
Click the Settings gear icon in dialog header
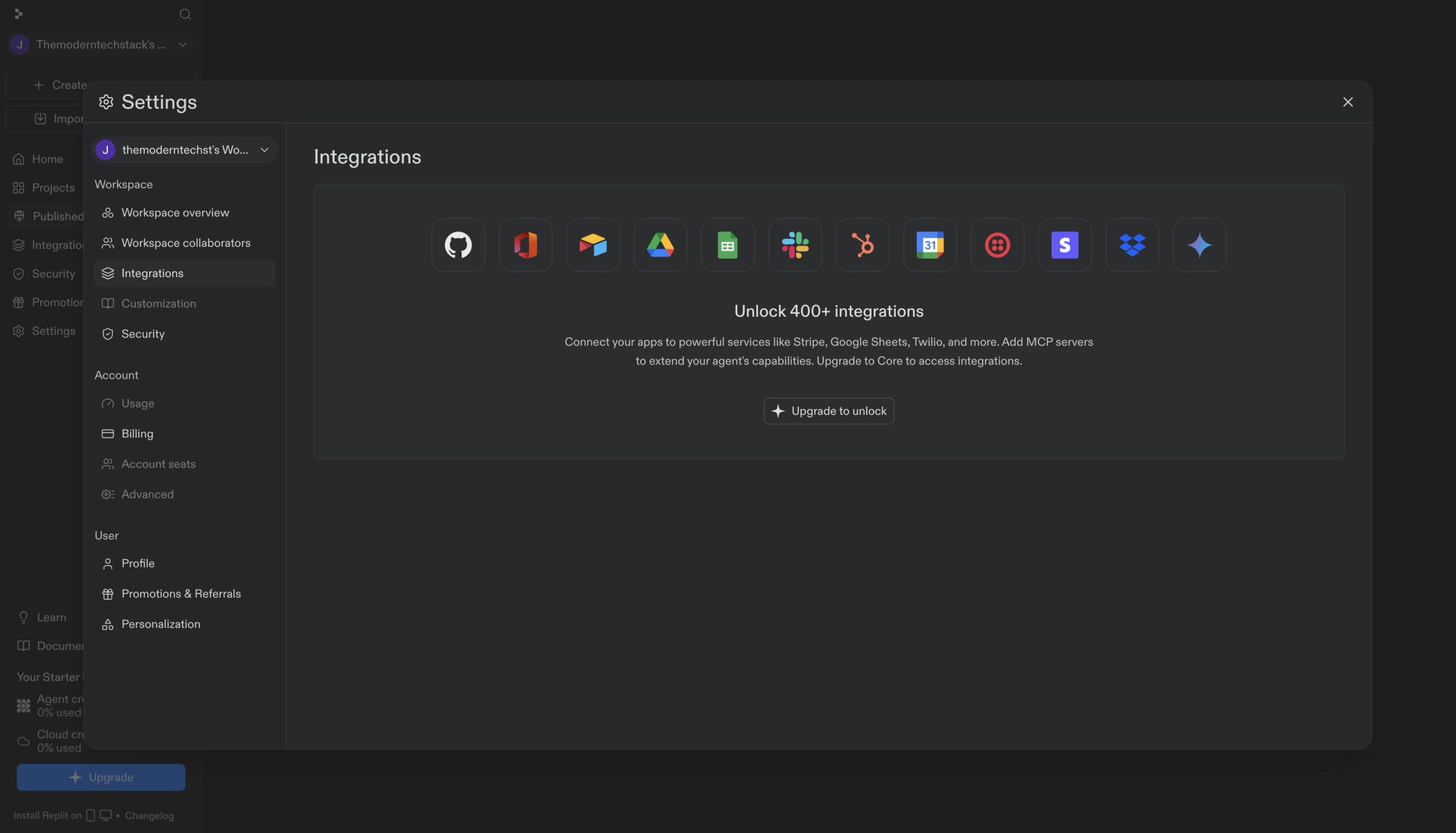click(106, 102)
